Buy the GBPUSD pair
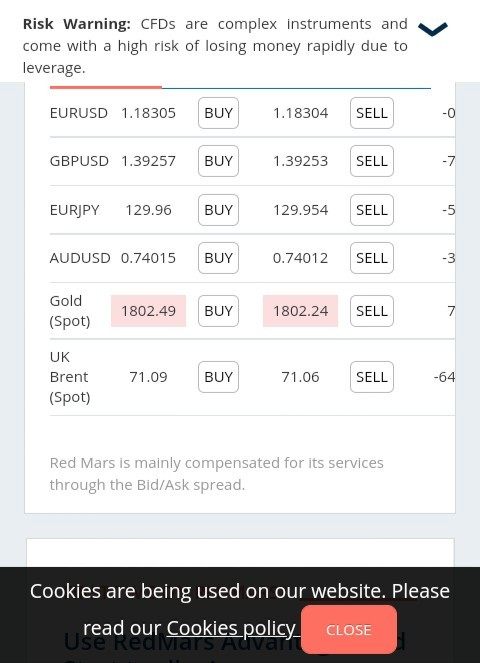The image size is (480, 663). pos(218,161)
